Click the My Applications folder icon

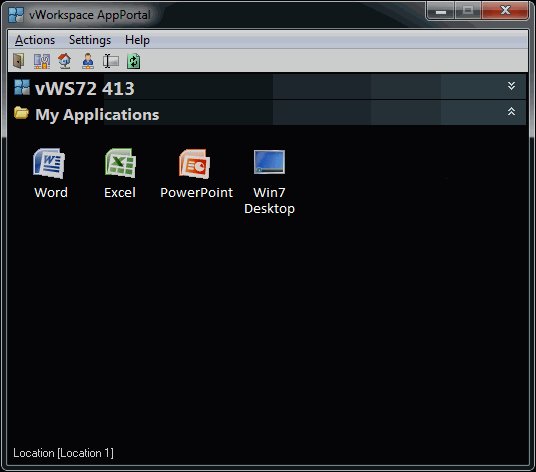[22, 113]
